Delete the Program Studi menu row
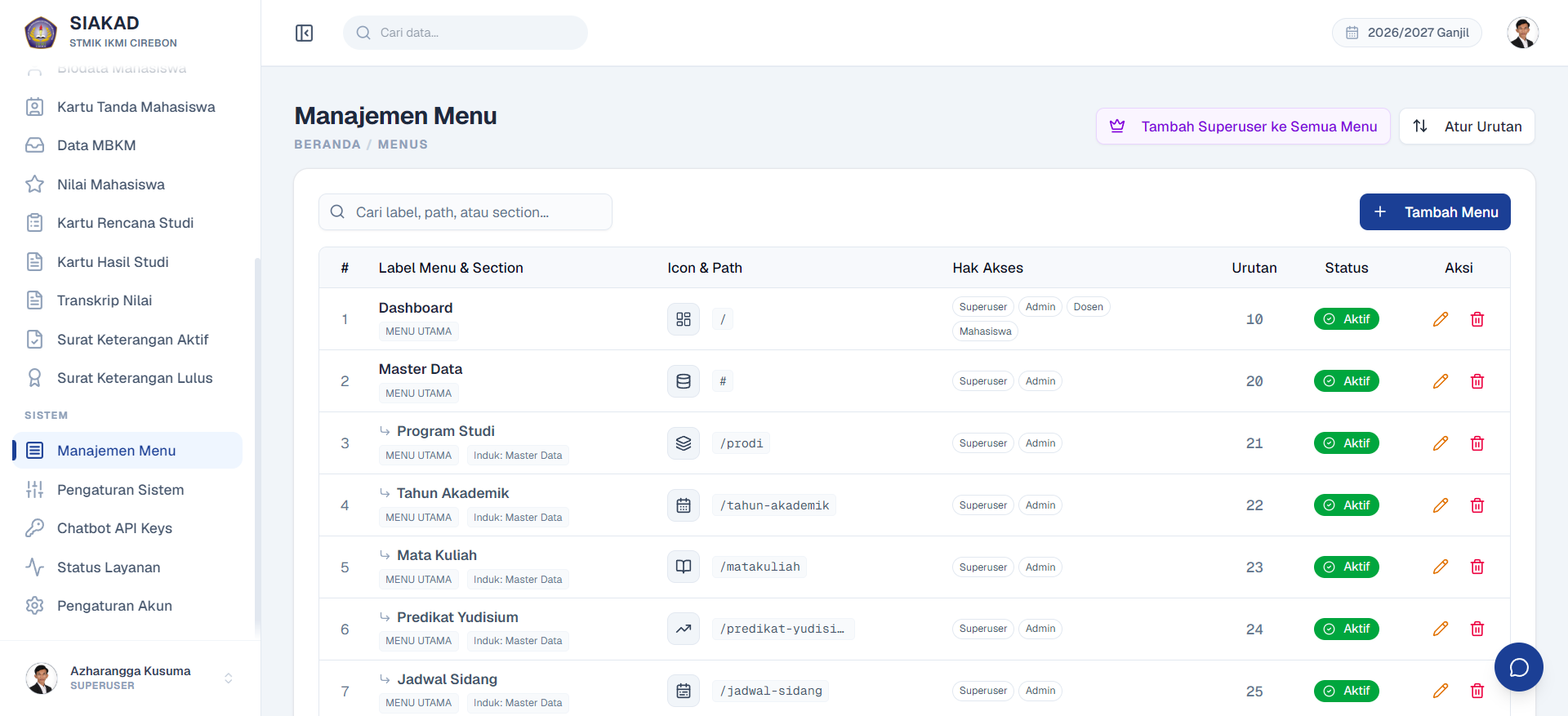Screen dimensions: 1568x716 [x=1477, y=443]
